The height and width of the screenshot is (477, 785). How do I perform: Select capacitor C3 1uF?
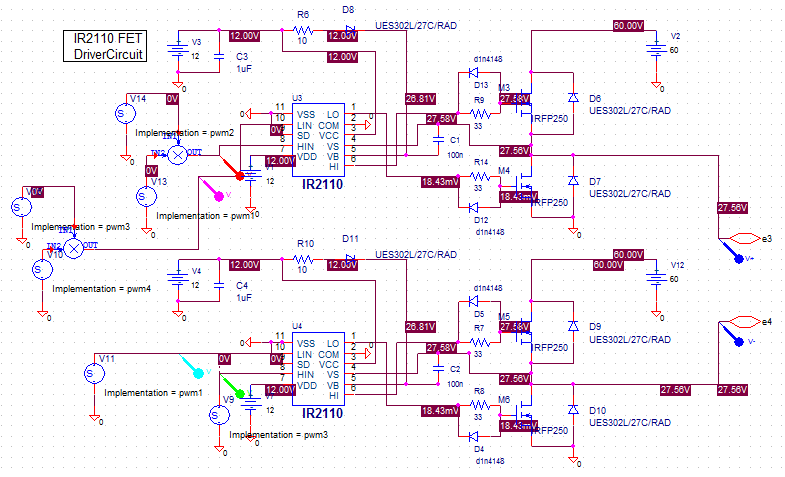coord(219,57)
